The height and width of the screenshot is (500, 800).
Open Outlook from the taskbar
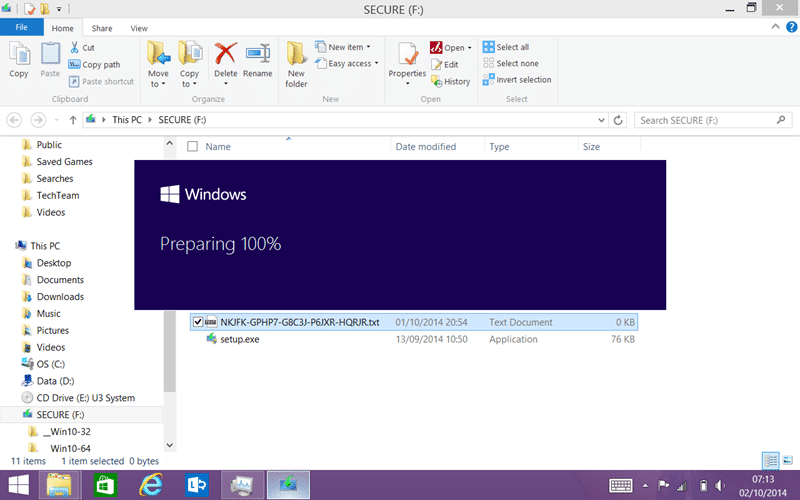point(197,485)
